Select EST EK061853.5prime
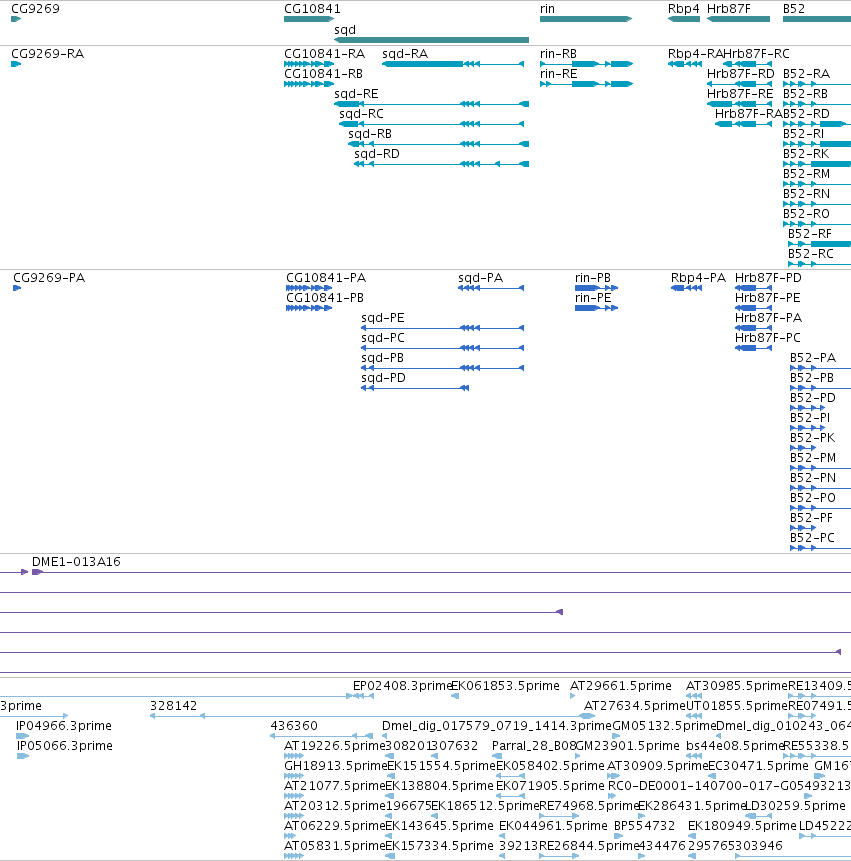 pyautogui.click(x=455, y=696)
